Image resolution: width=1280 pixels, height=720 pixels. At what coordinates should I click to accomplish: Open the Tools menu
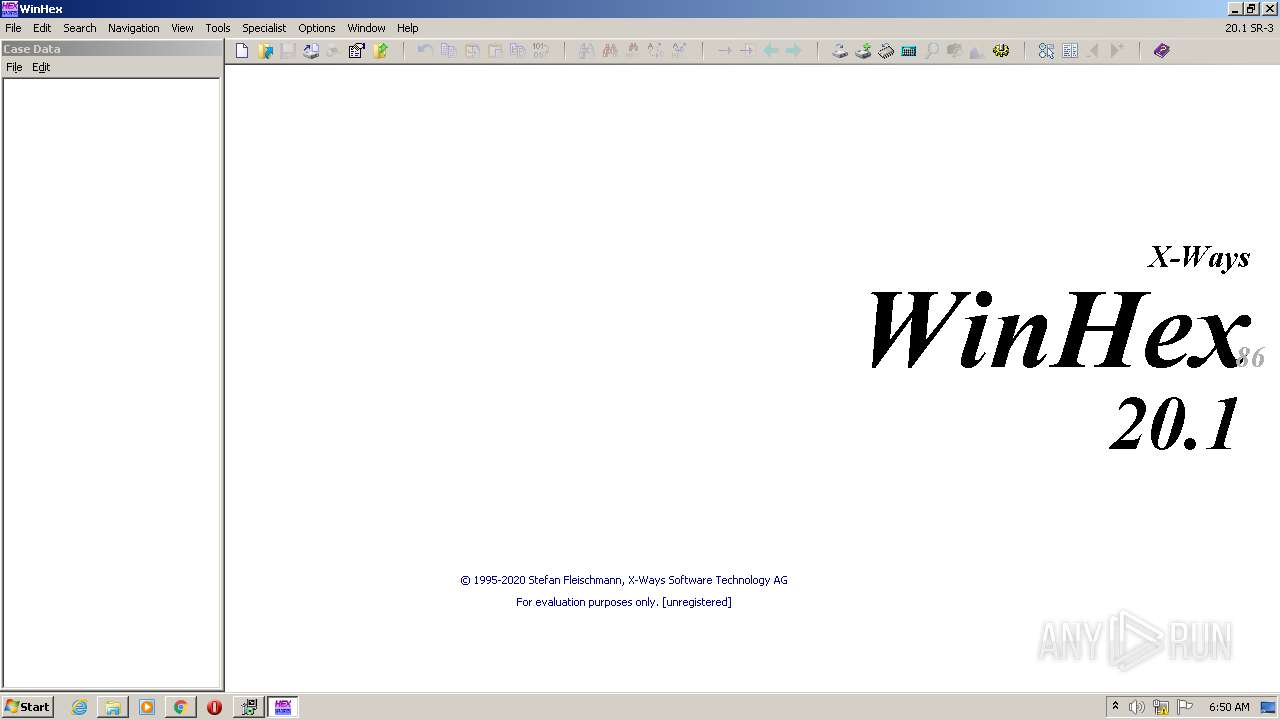[x=217, y=28]
